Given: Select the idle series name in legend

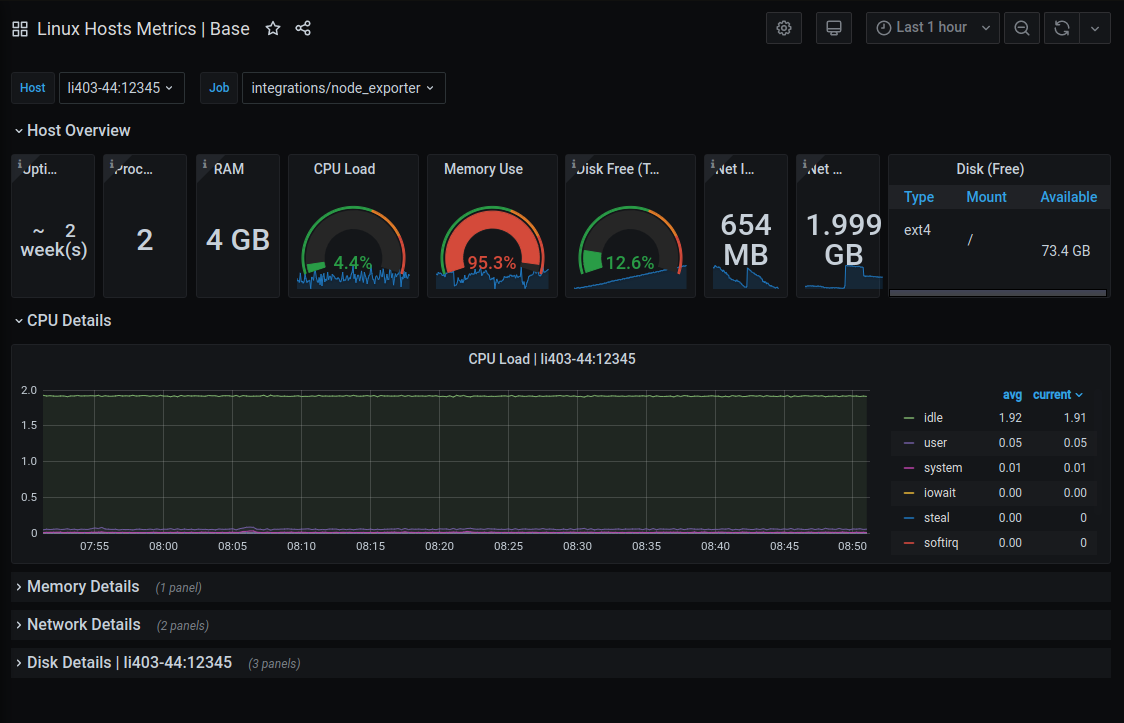Looking at the screenshot, I should [934, 417].
